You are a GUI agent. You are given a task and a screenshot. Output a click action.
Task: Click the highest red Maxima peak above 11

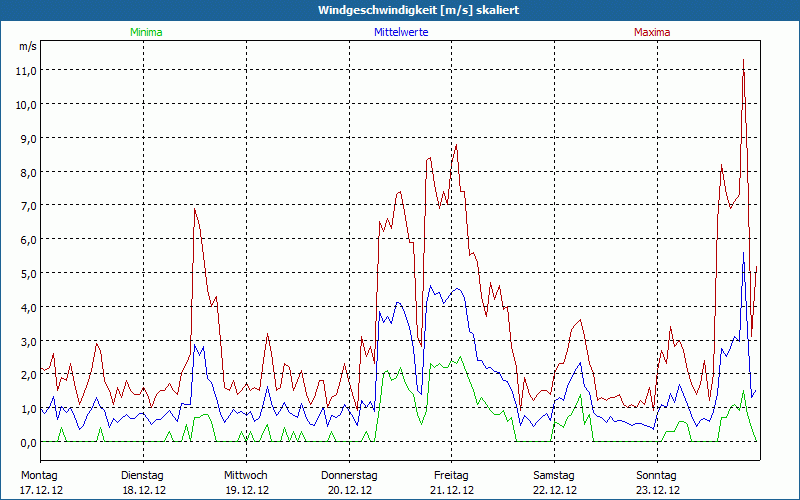(x=743, y=61)
